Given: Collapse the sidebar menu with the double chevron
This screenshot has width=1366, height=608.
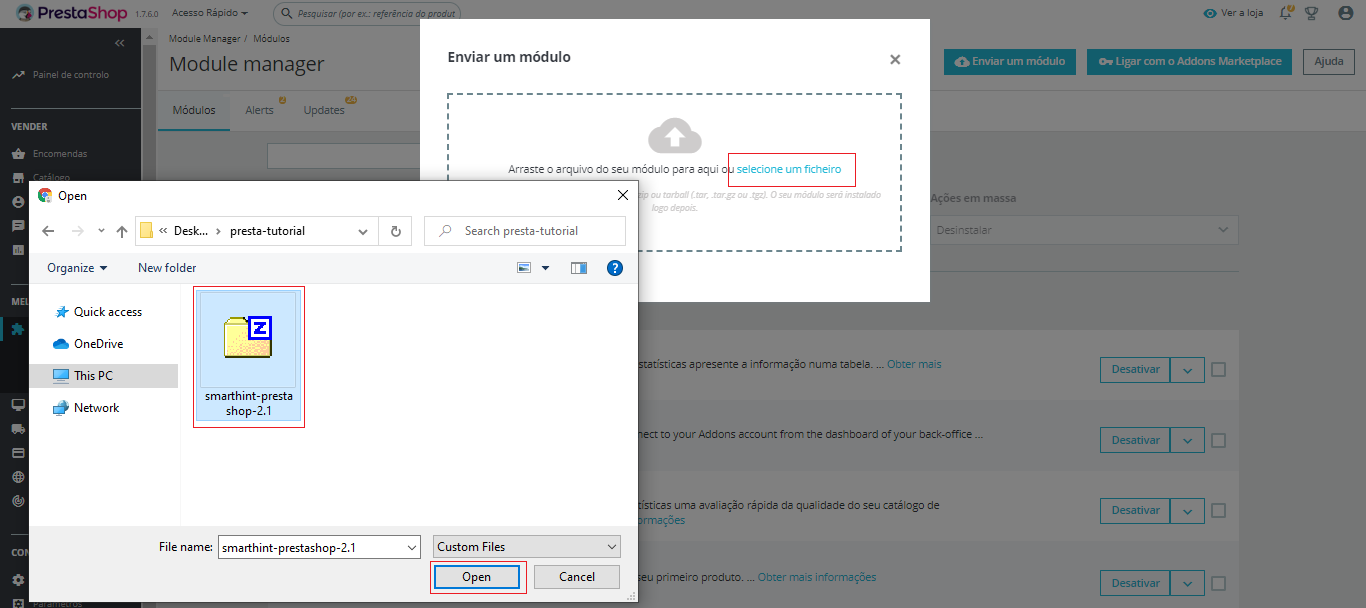Looking at the screenshot, I should pos(119,43).
